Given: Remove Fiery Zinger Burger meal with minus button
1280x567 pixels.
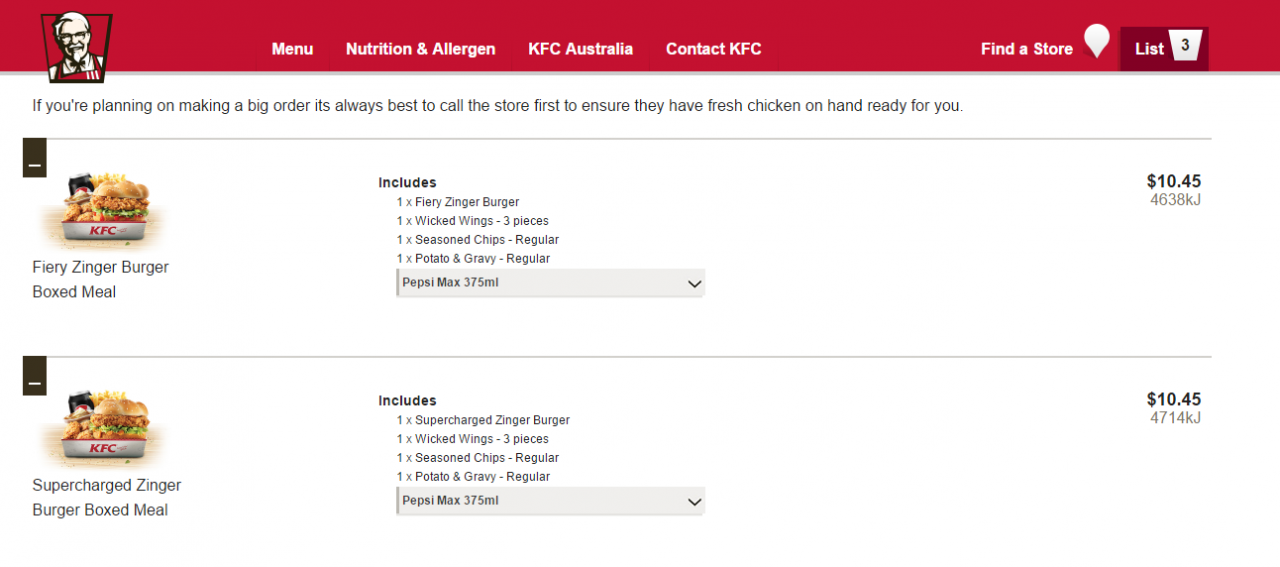Looking at the screenshot, I should [35, 158].
